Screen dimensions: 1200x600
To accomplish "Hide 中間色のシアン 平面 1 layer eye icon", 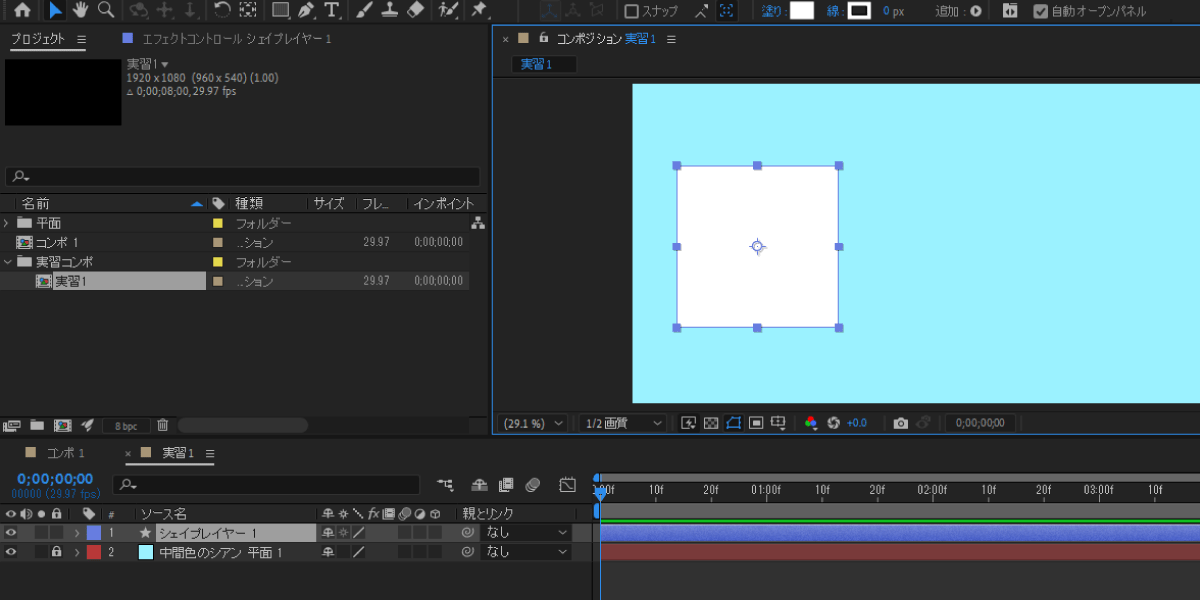I will click(x=11, y=552).
